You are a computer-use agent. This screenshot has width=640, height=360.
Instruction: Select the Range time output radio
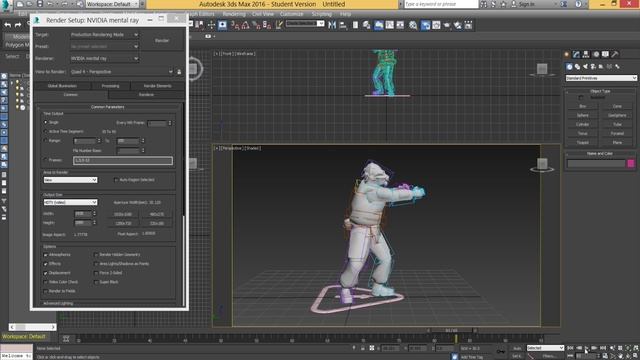[x=45, y=140]
